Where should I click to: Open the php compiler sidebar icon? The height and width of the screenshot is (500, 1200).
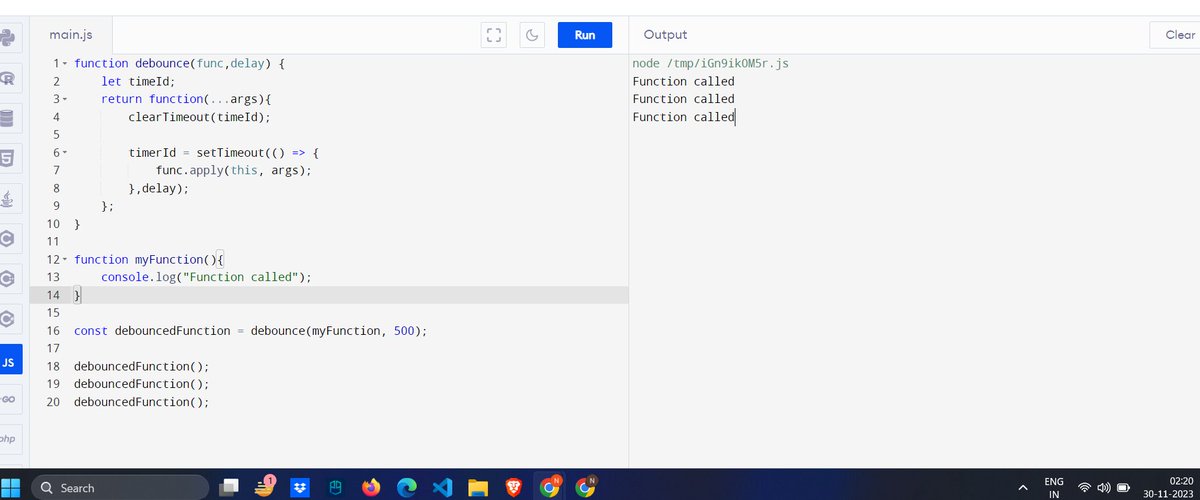8,439
